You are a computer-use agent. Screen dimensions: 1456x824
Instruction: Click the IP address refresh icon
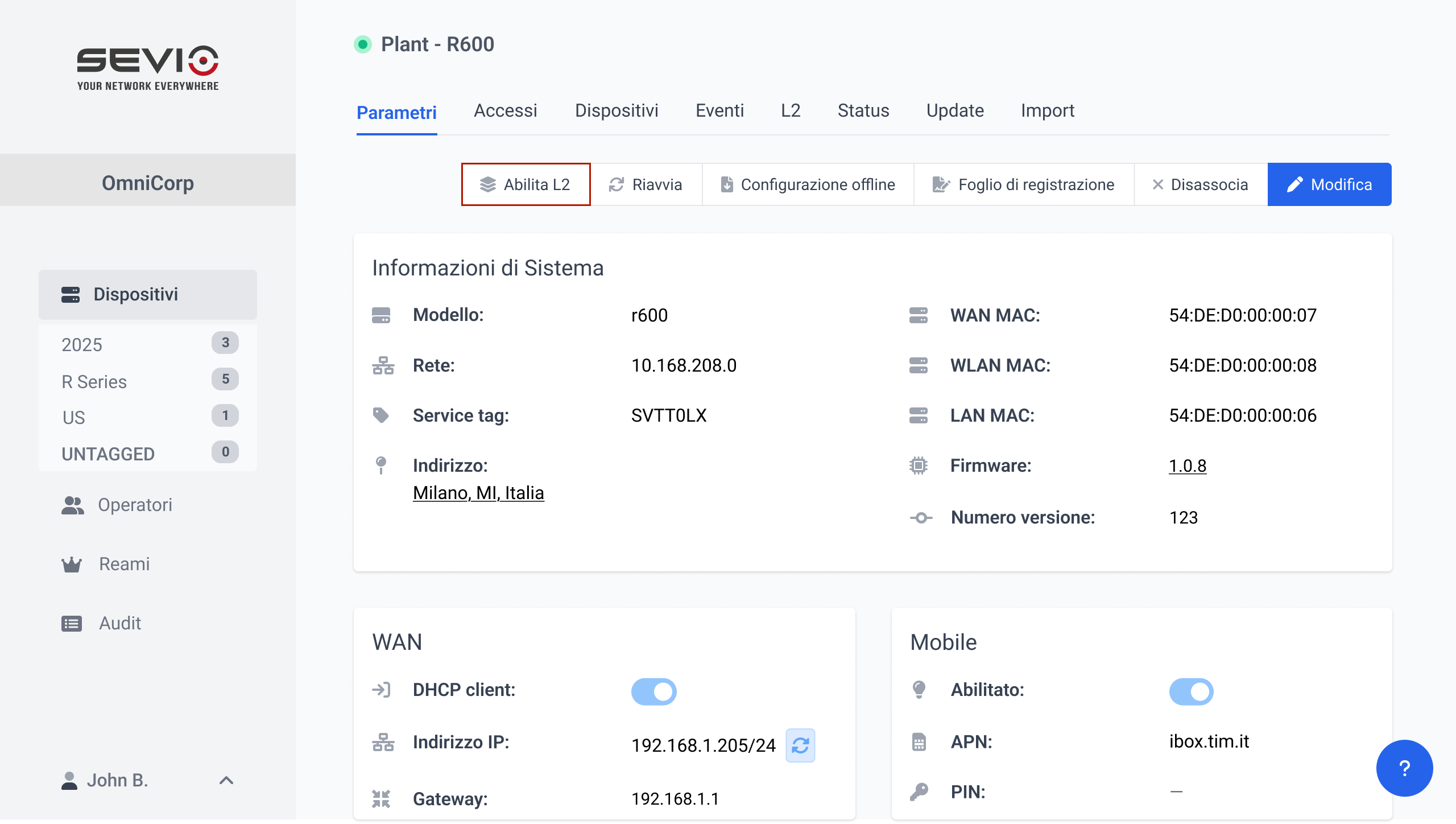[800, 745]
